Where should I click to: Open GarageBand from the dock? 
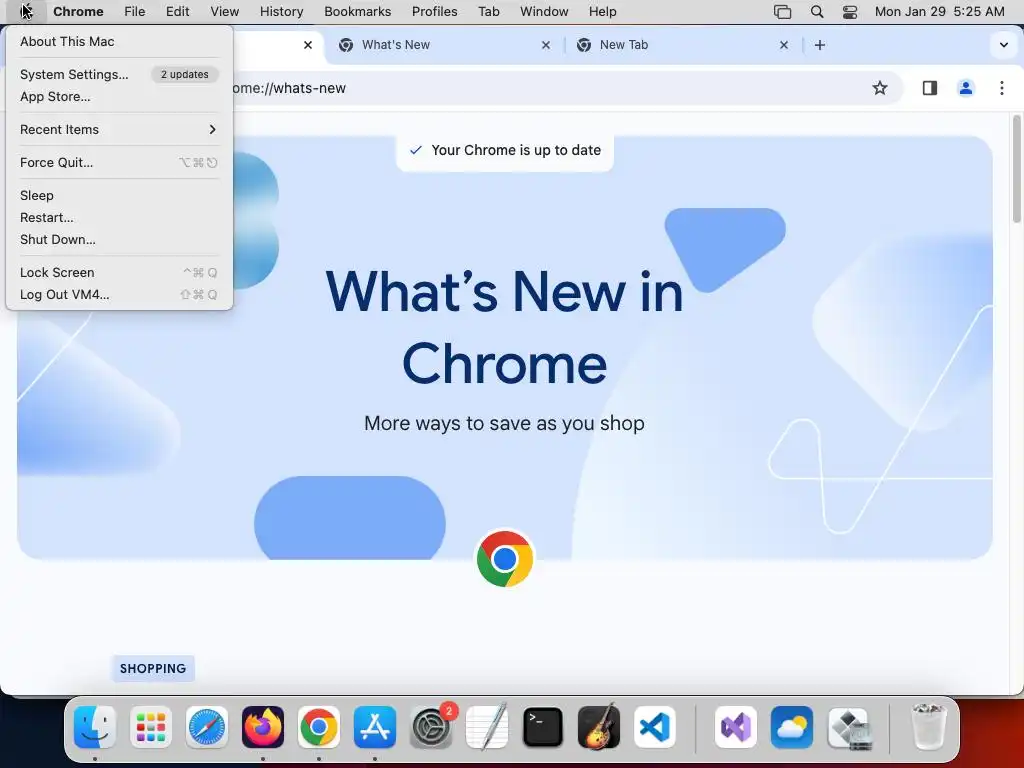click(599, 727)
